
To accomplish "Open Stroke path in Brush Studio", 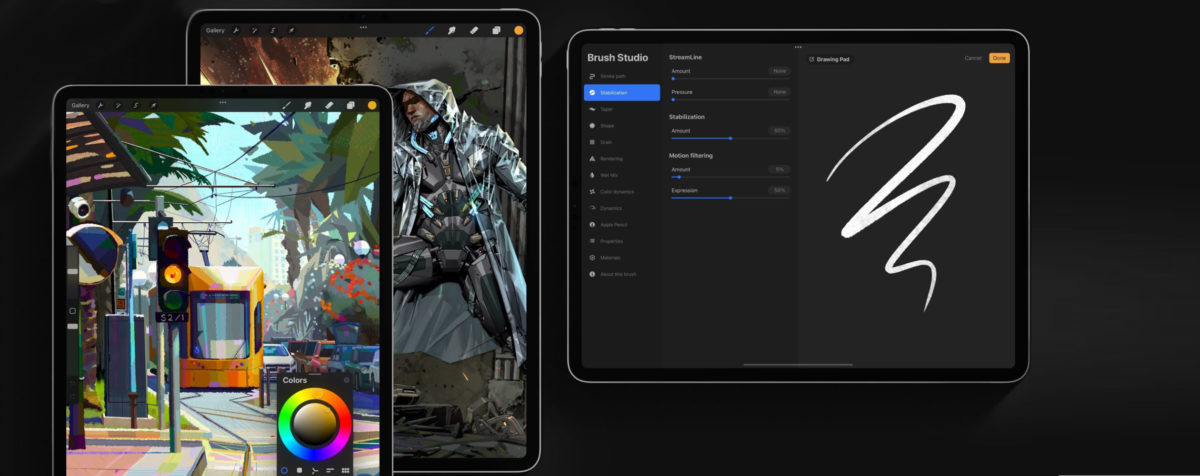I will 622,76.
